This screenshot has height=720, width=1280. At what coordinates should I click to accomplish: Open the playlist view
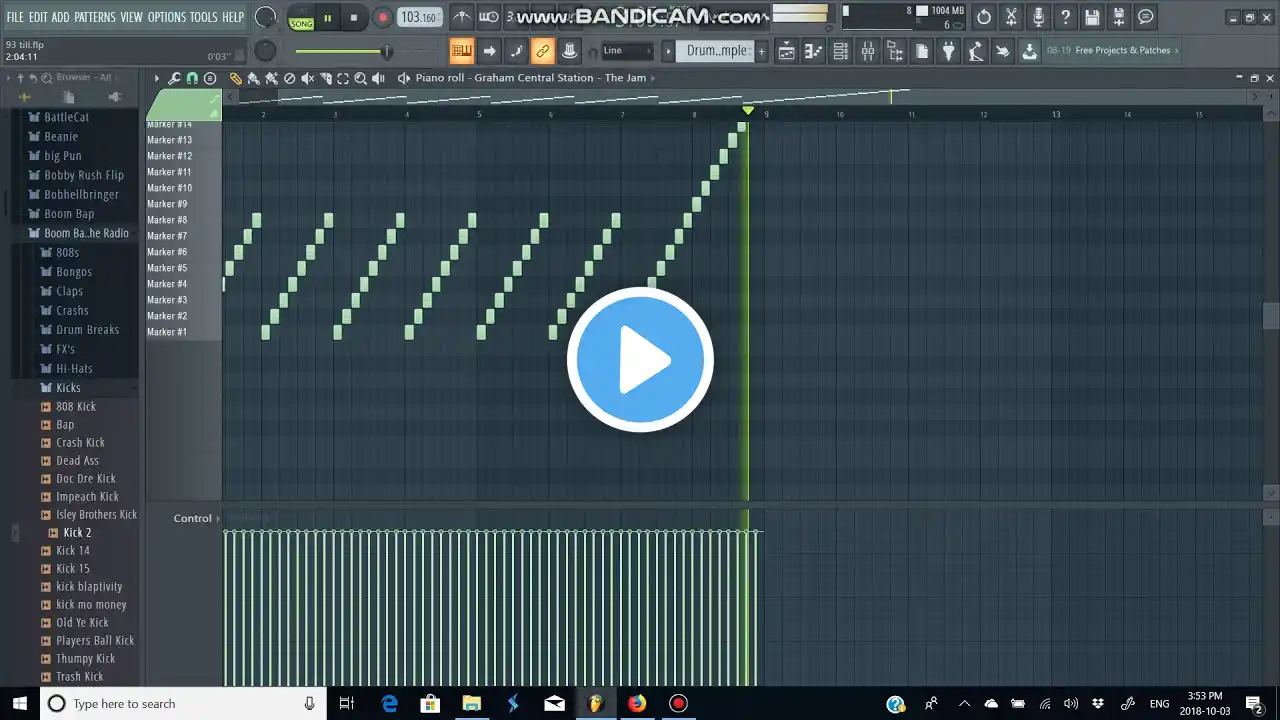click(x=787, y=51)
